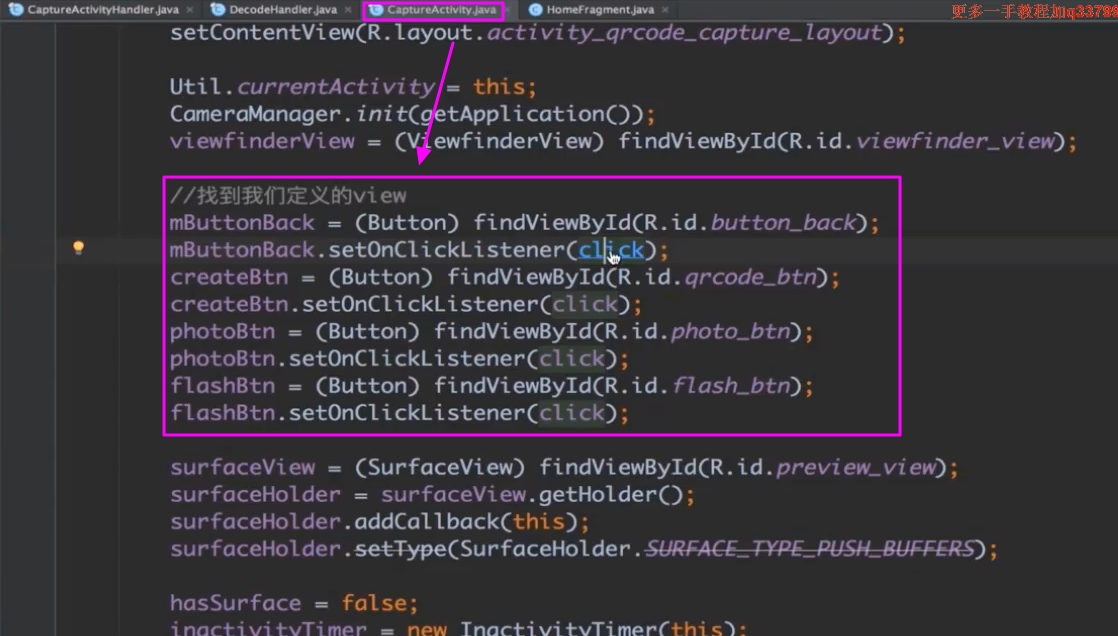
Task: Click flashBtn variable in findViewById assignment line
Action: pos(222,385)
